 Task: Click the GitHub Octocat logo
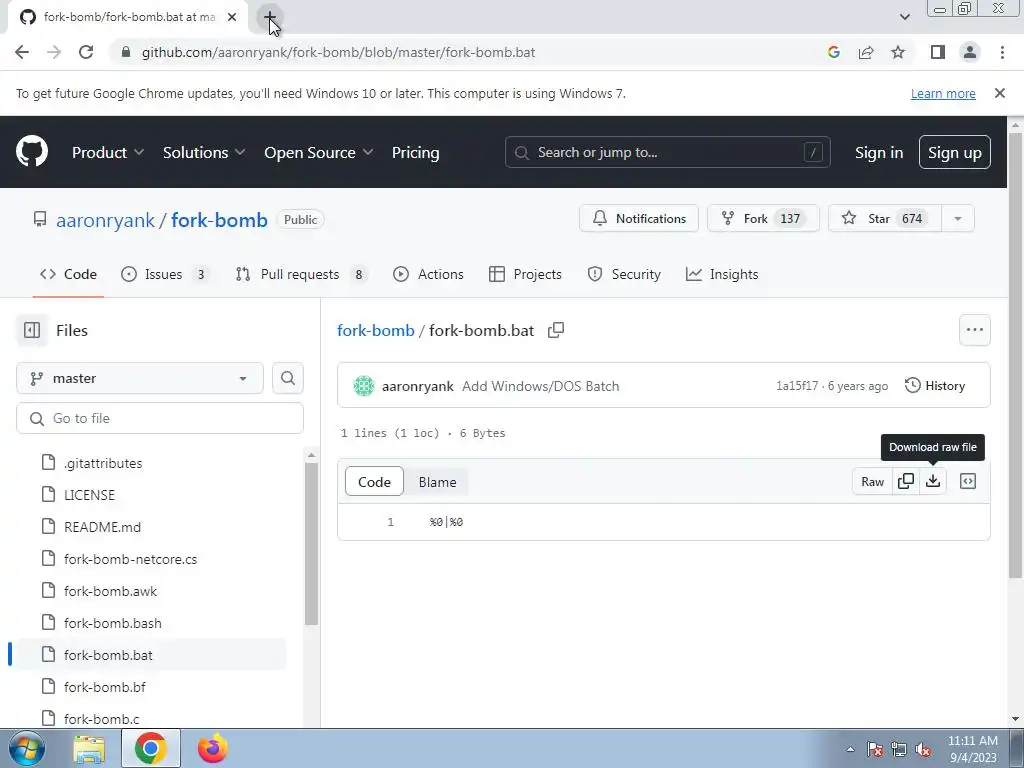(31, 152)
